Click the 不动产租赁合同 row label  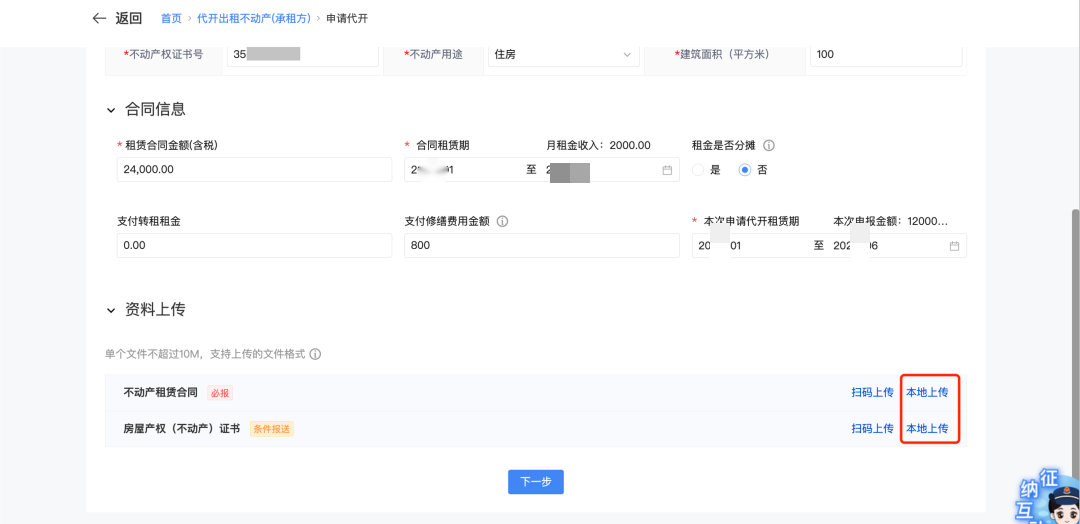160,392
